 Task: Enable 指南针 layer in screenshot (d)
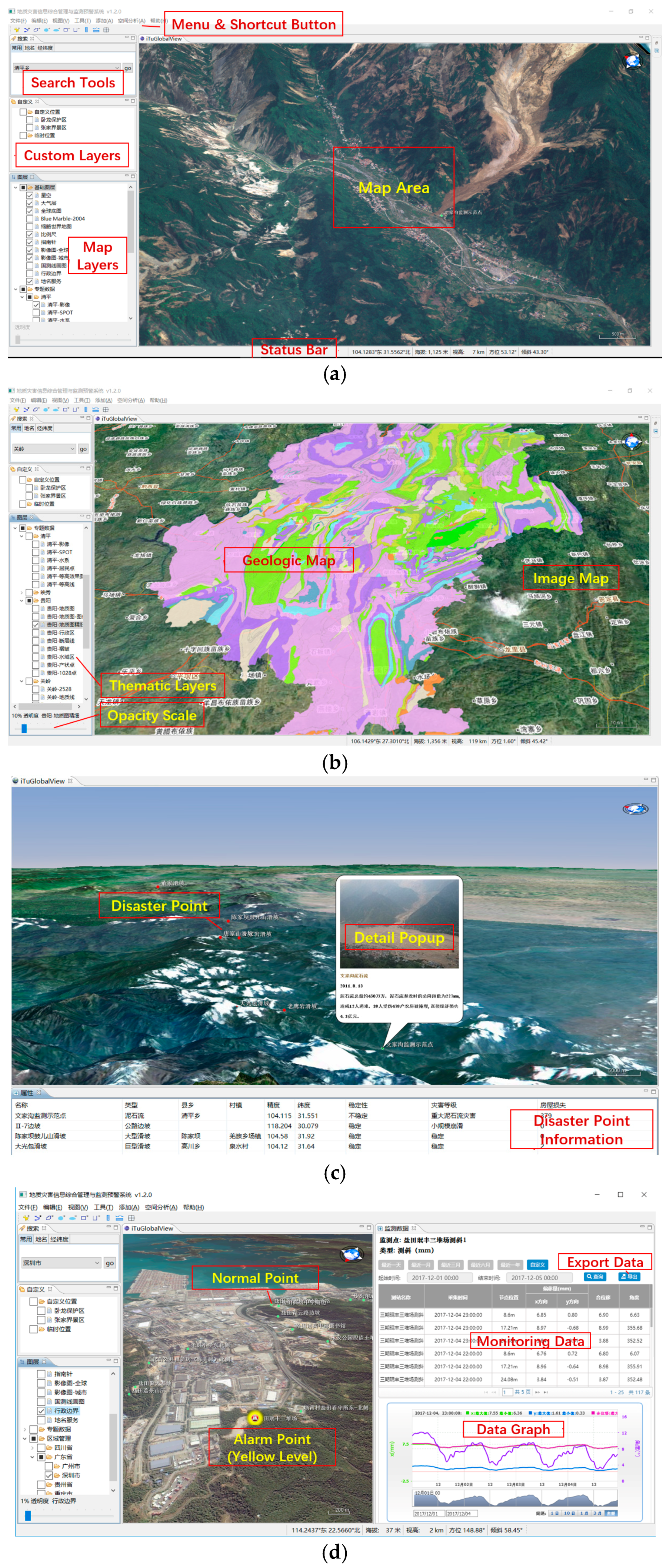click(41, 1374)
